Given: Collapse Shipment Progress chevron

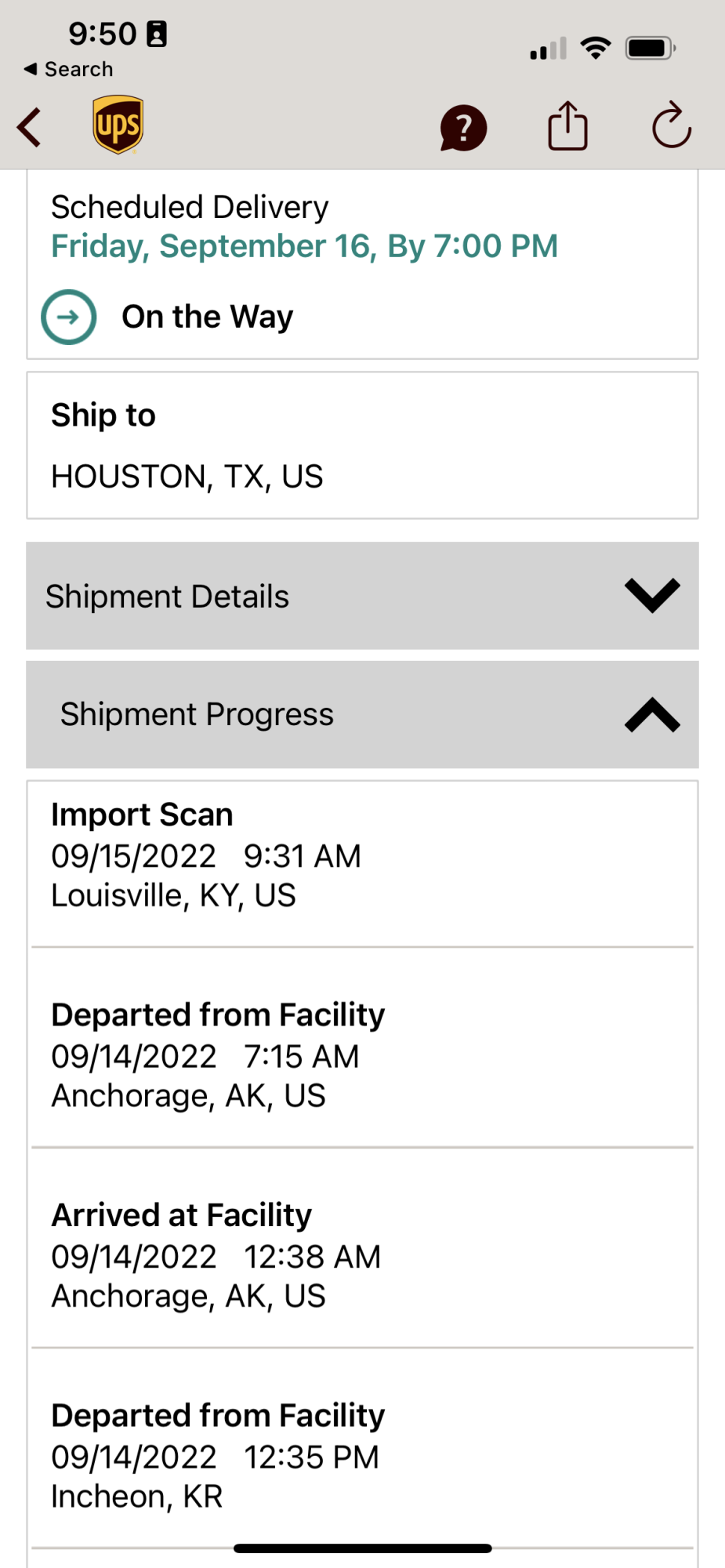Looking at the screenshot, I should (x=651, y=715).
